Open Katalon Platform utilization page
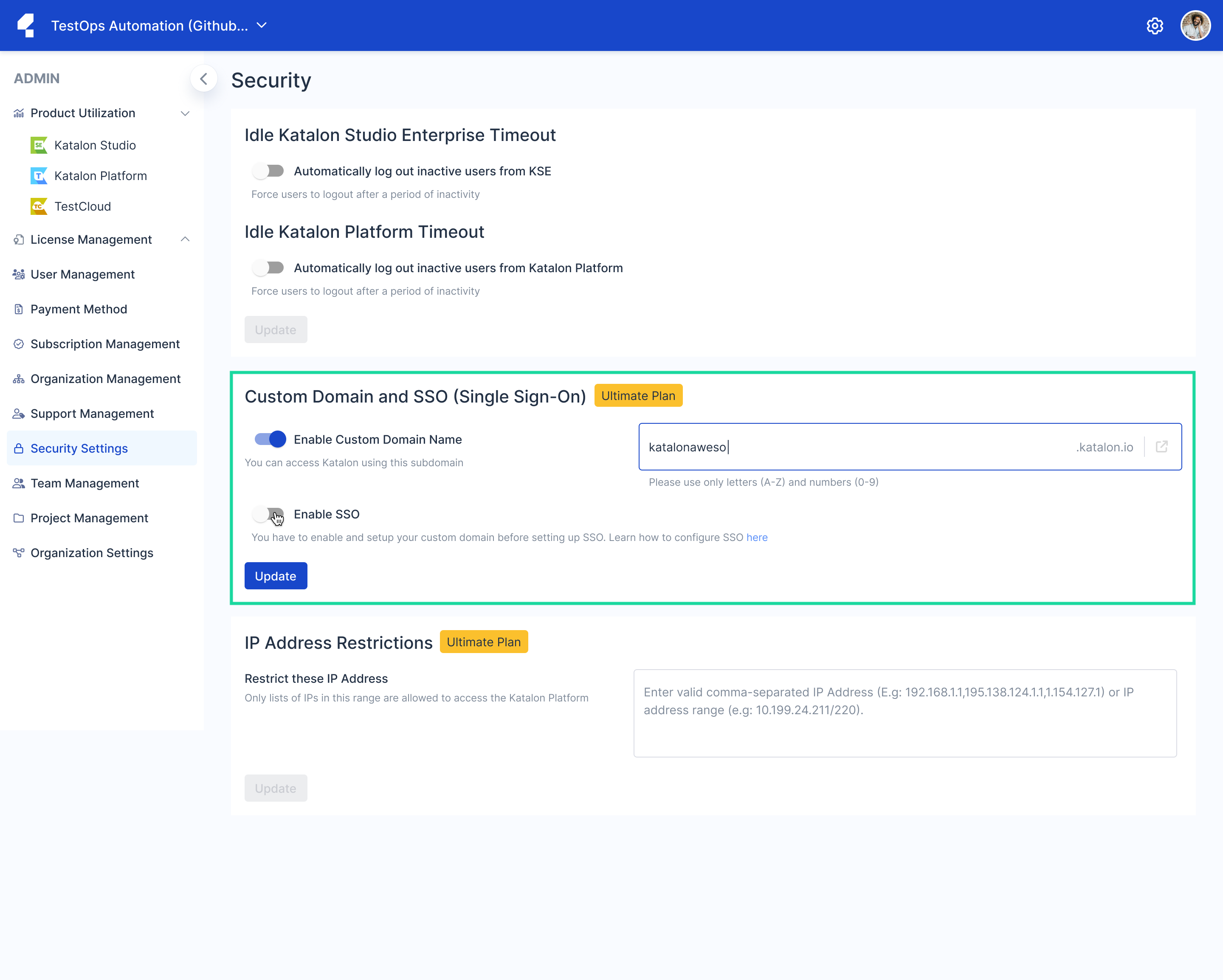 [100, 176]
